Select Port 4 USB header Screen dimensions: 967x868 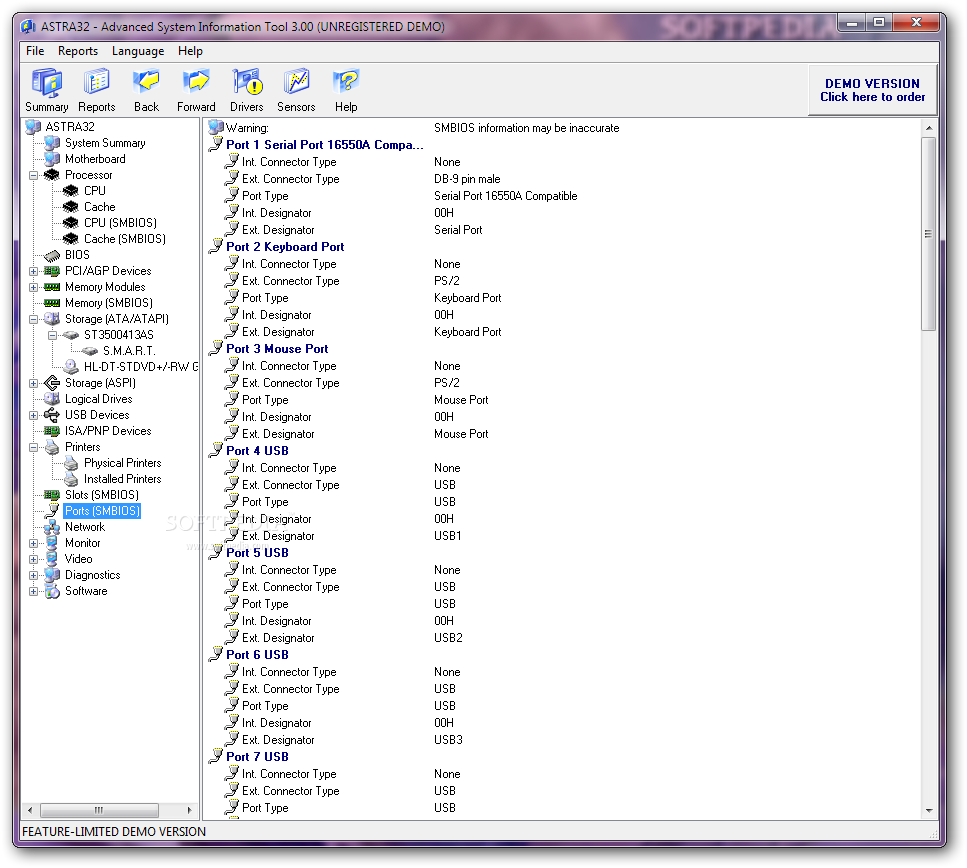pos(257,451)
